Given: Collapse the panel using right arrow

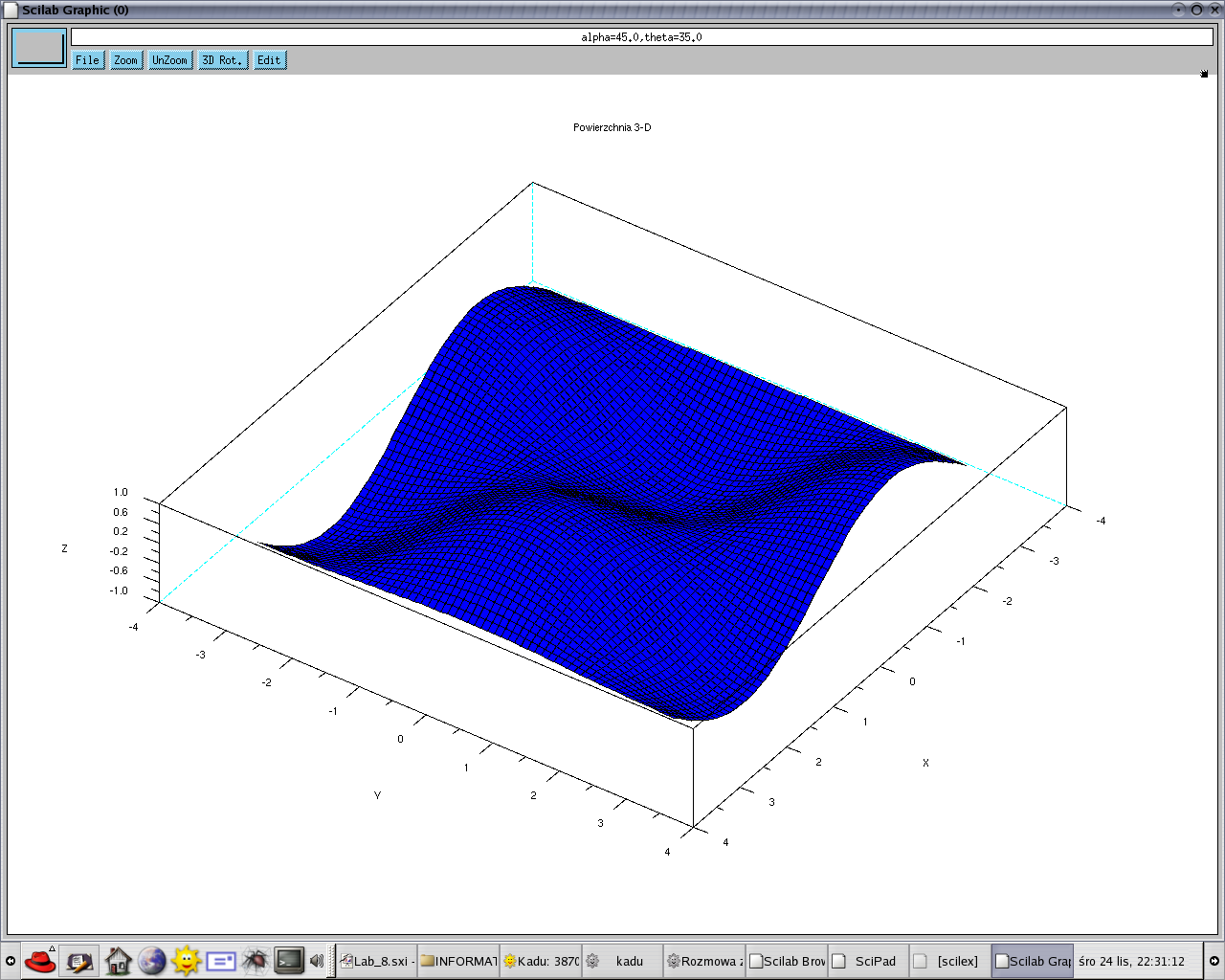Looking at the screenshot, I should tap(1214, 961).
